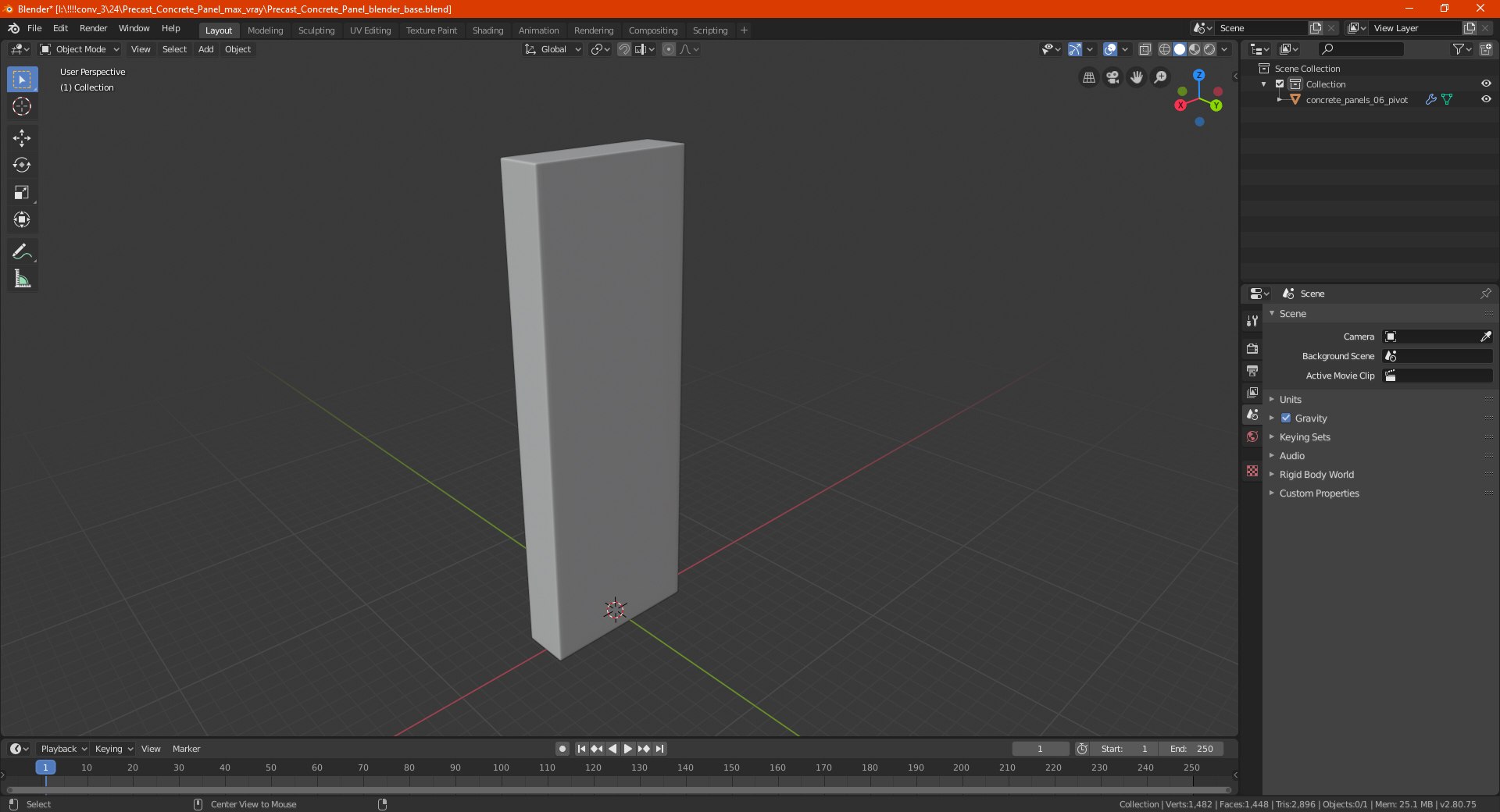Open the Texture properties tab
The height and width of the screenshot is (812, 1500).
click(1252, 471)
